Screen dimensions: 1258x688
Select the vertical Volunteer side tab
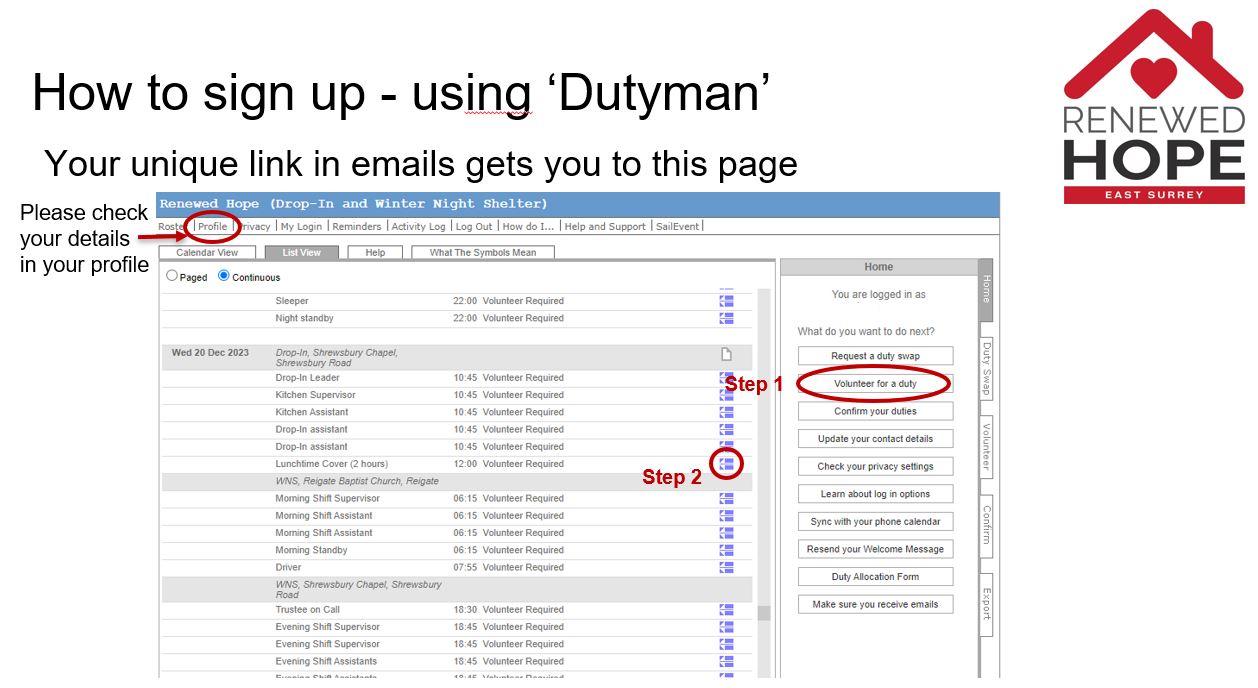[986, 447]
